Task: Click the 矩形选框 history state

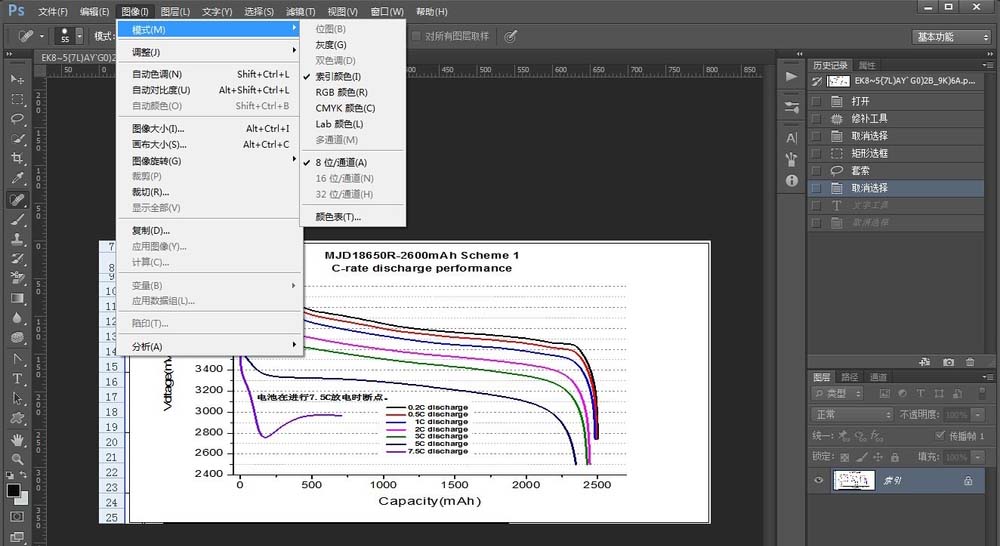Action: coord(869,153)
